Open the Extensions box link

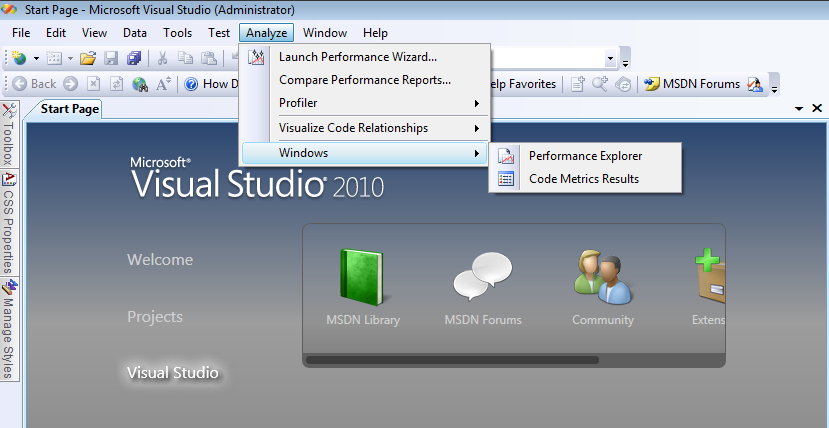click(x=708, y=288)
